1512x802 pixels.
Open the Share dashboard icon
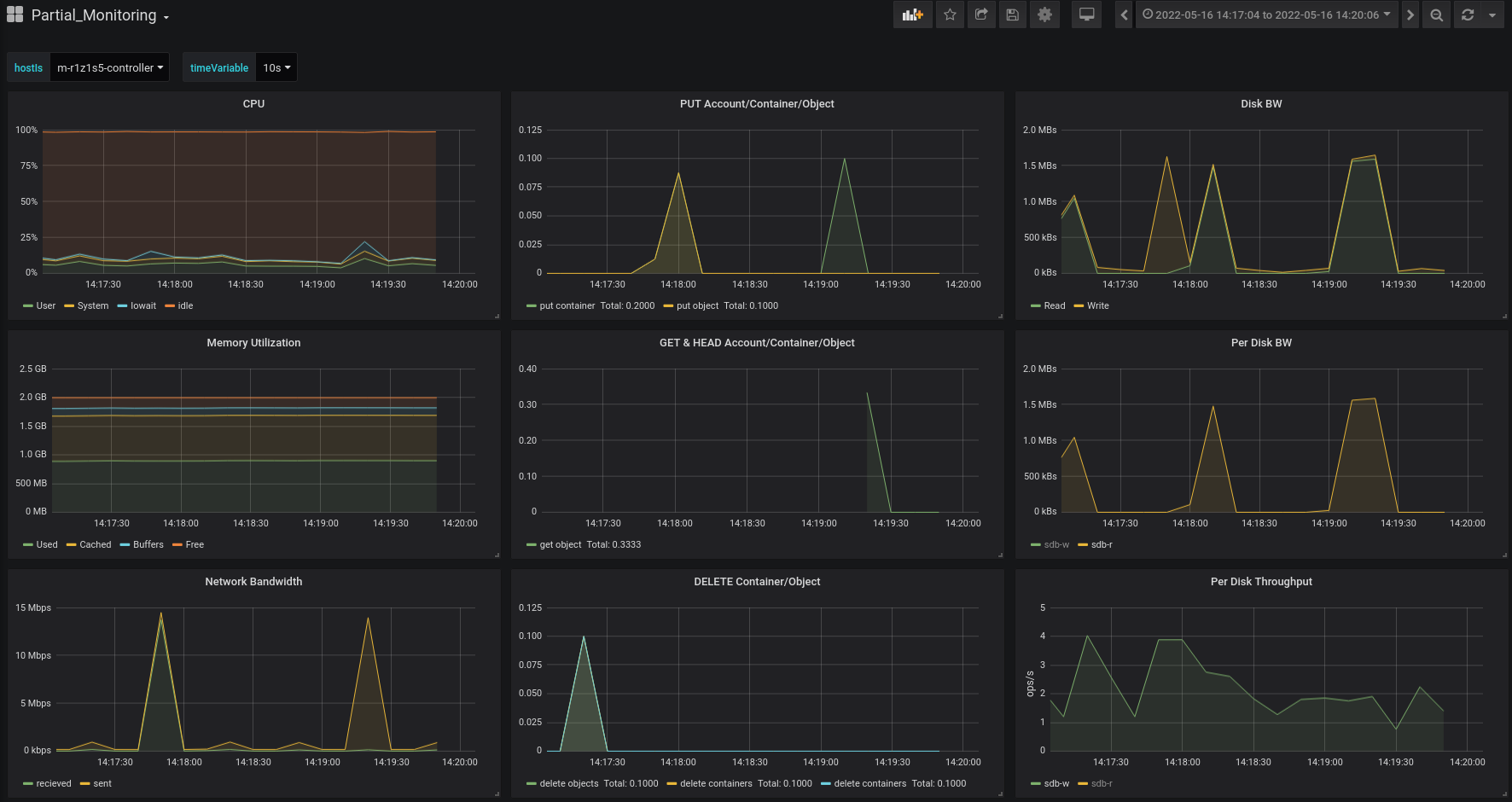pyautogui.click(x=981, y=15)
